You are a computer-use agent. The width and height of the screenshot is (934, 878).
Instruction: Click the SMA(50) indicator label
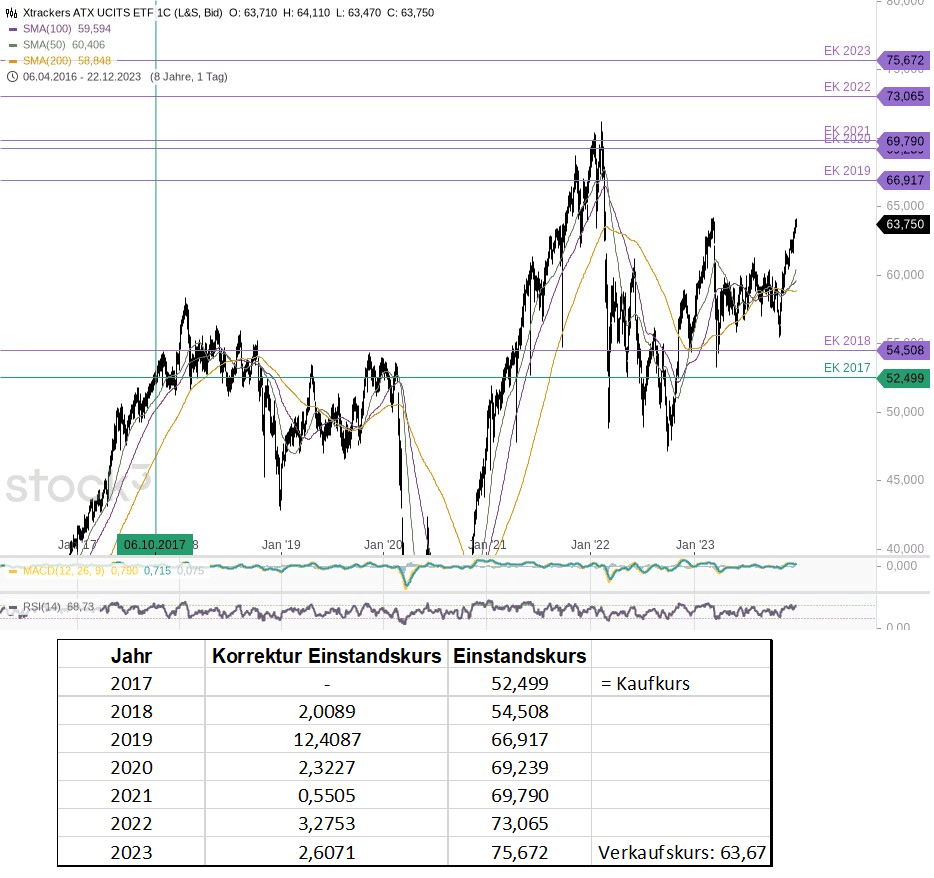click(44, 45)
